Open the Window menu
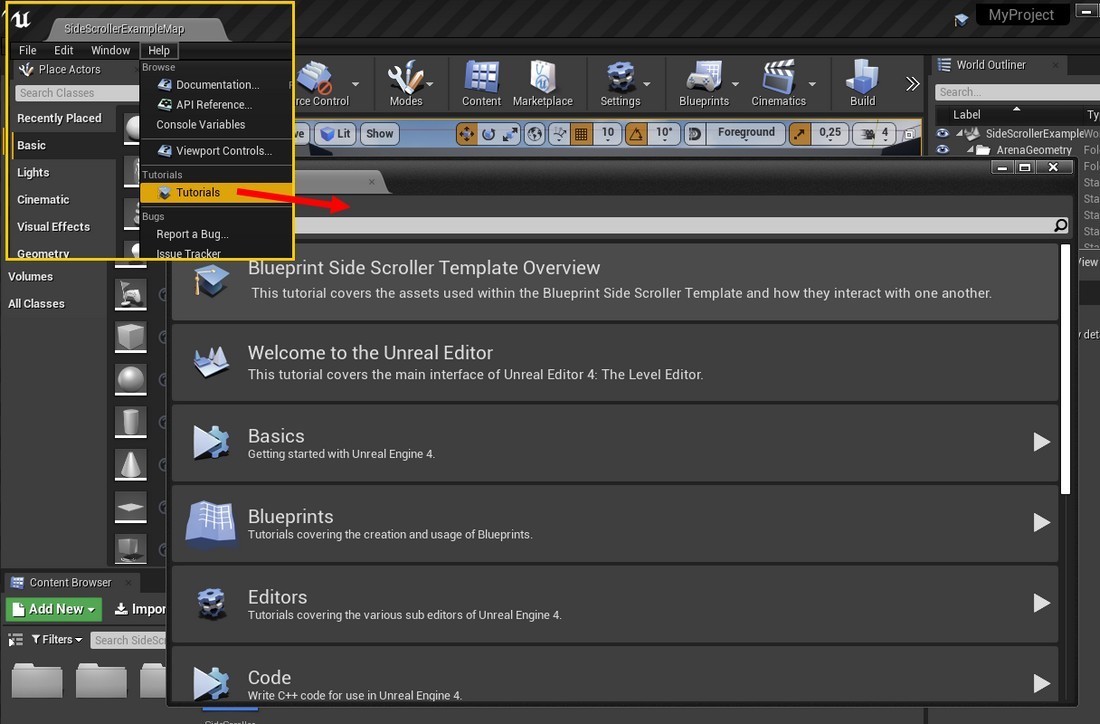 pos(110,51)
